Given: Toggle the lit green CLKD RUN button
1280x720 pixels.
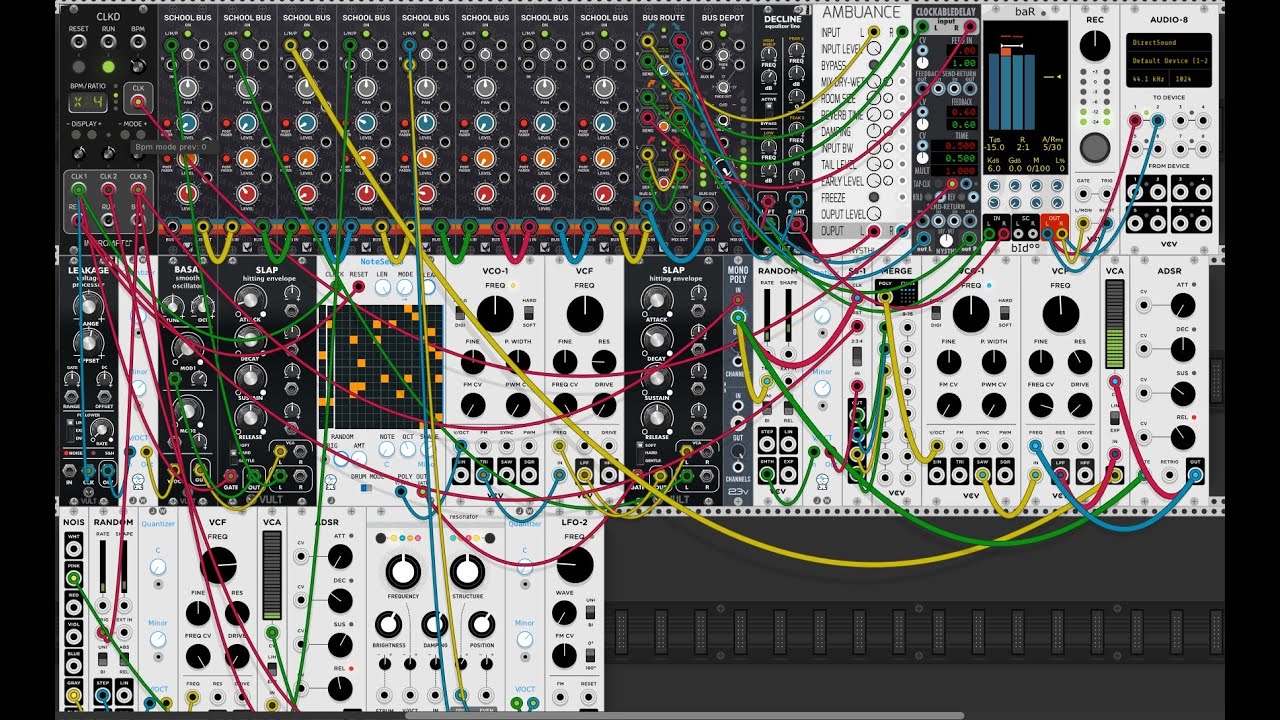Looking at the screenshot, I should pos(108,66).
